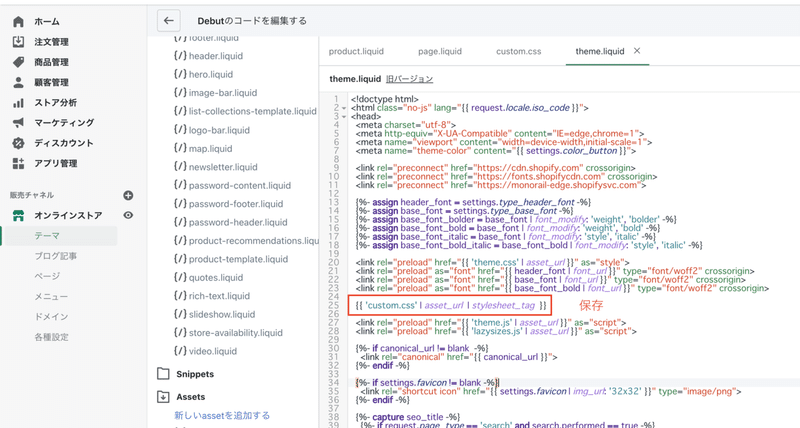
Task: Open the 旧バージョン older versions link
Action: 409,79
